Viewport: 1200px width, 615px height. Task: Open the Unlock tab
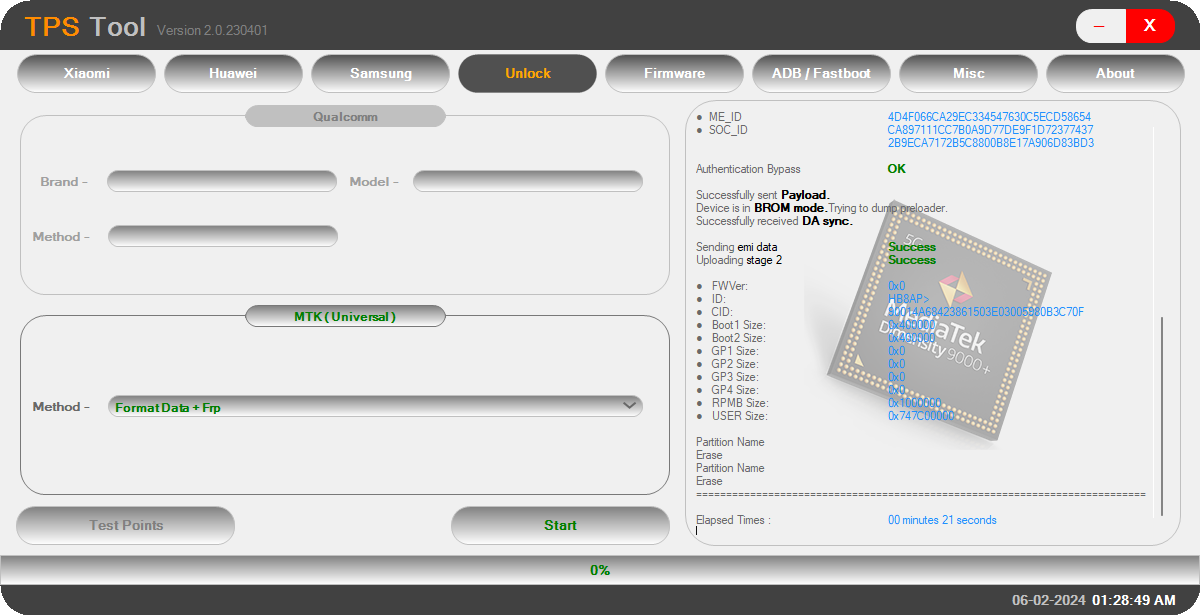(x=527, y=73)
